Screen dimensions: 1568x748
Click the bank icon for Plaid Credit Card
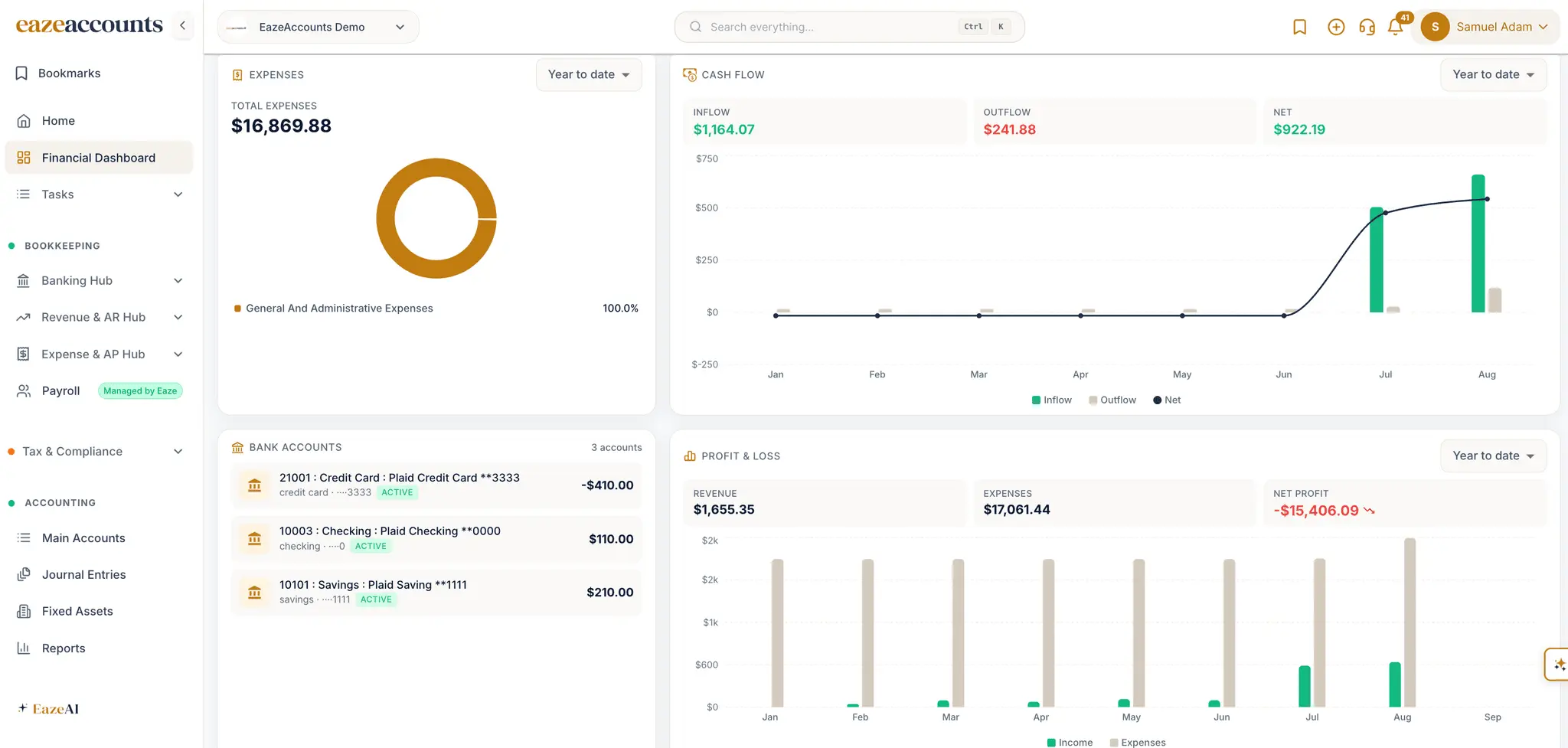tap(255, 485)
